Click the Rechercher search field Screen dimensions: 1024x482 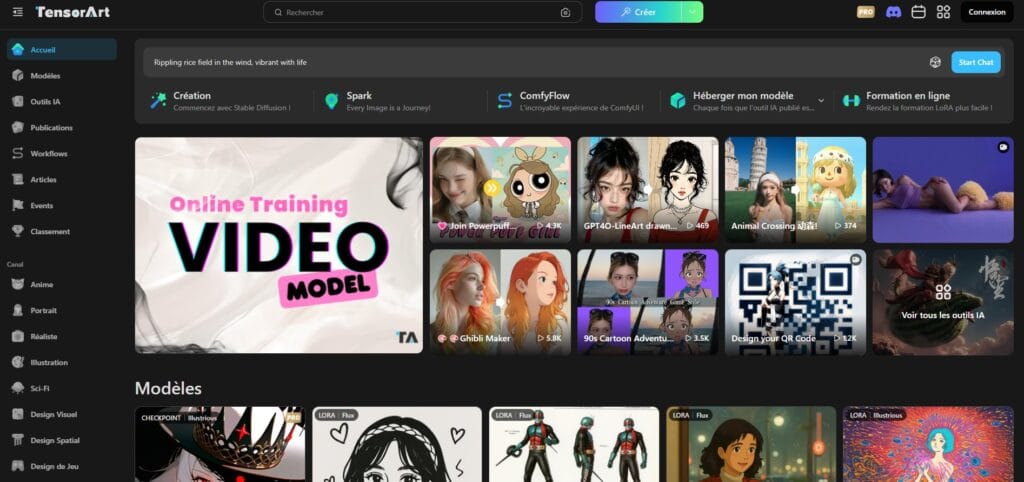coord(423,12)
